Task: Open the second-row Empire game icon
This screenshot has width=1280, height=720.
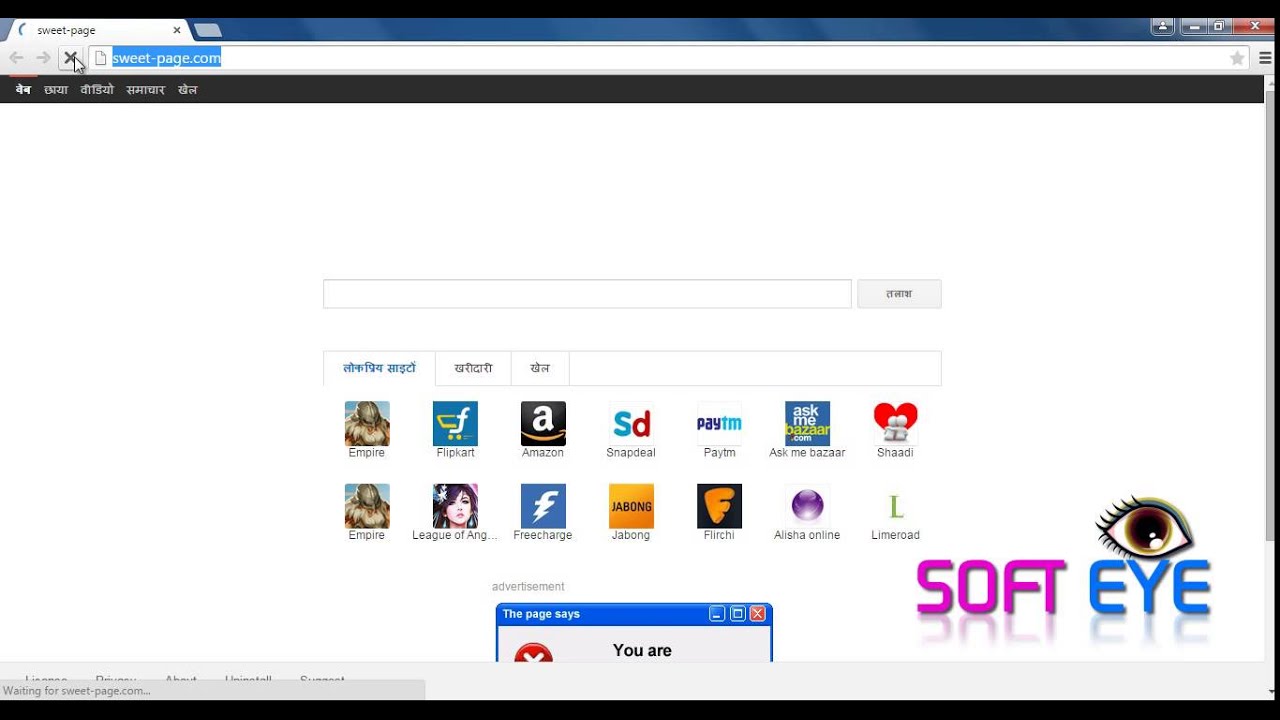Action: coord(367,506)
